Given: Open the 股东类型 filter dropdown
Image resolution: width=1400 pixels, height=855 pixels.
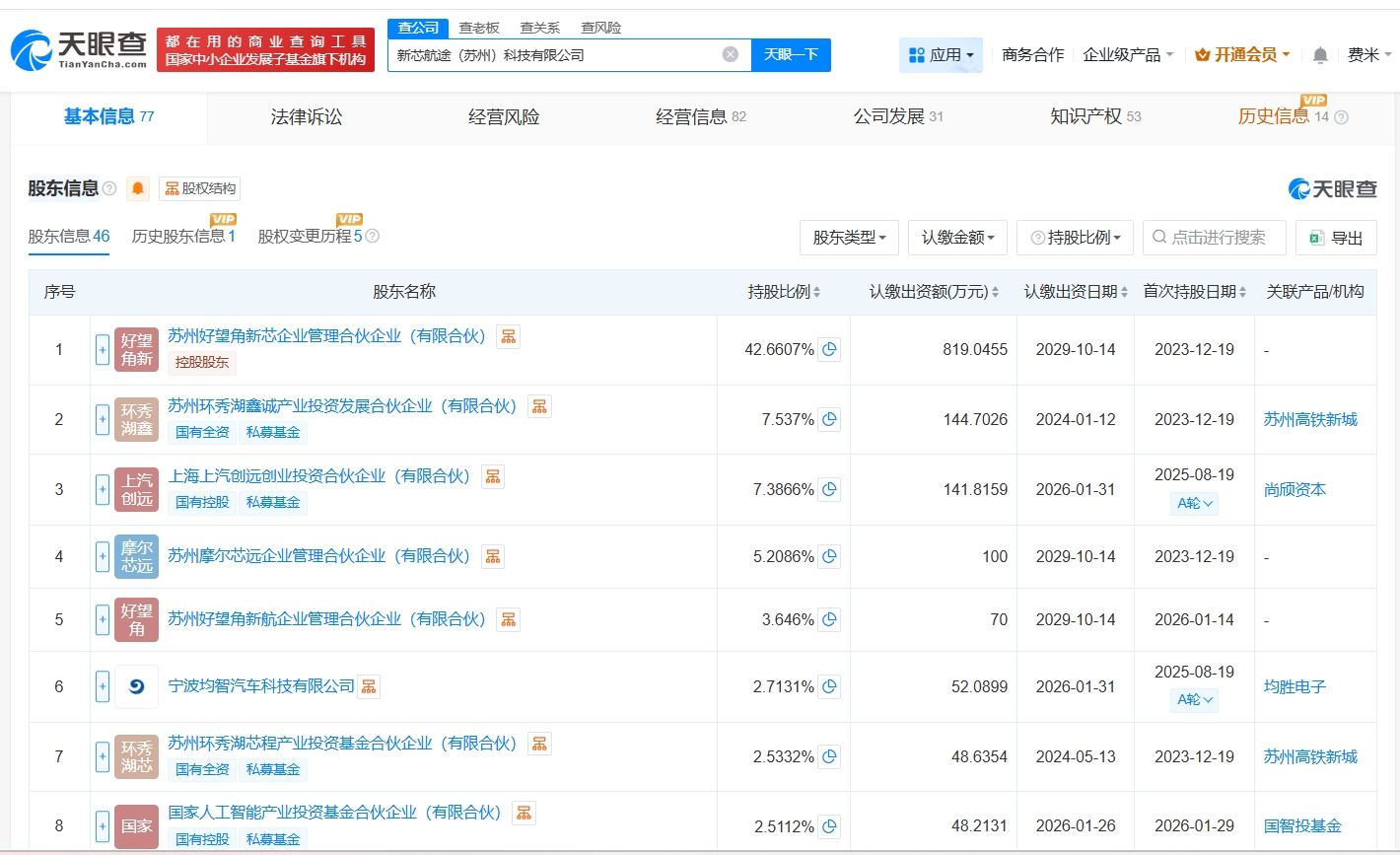Looking at the screenshot, I should coord(849,238).
